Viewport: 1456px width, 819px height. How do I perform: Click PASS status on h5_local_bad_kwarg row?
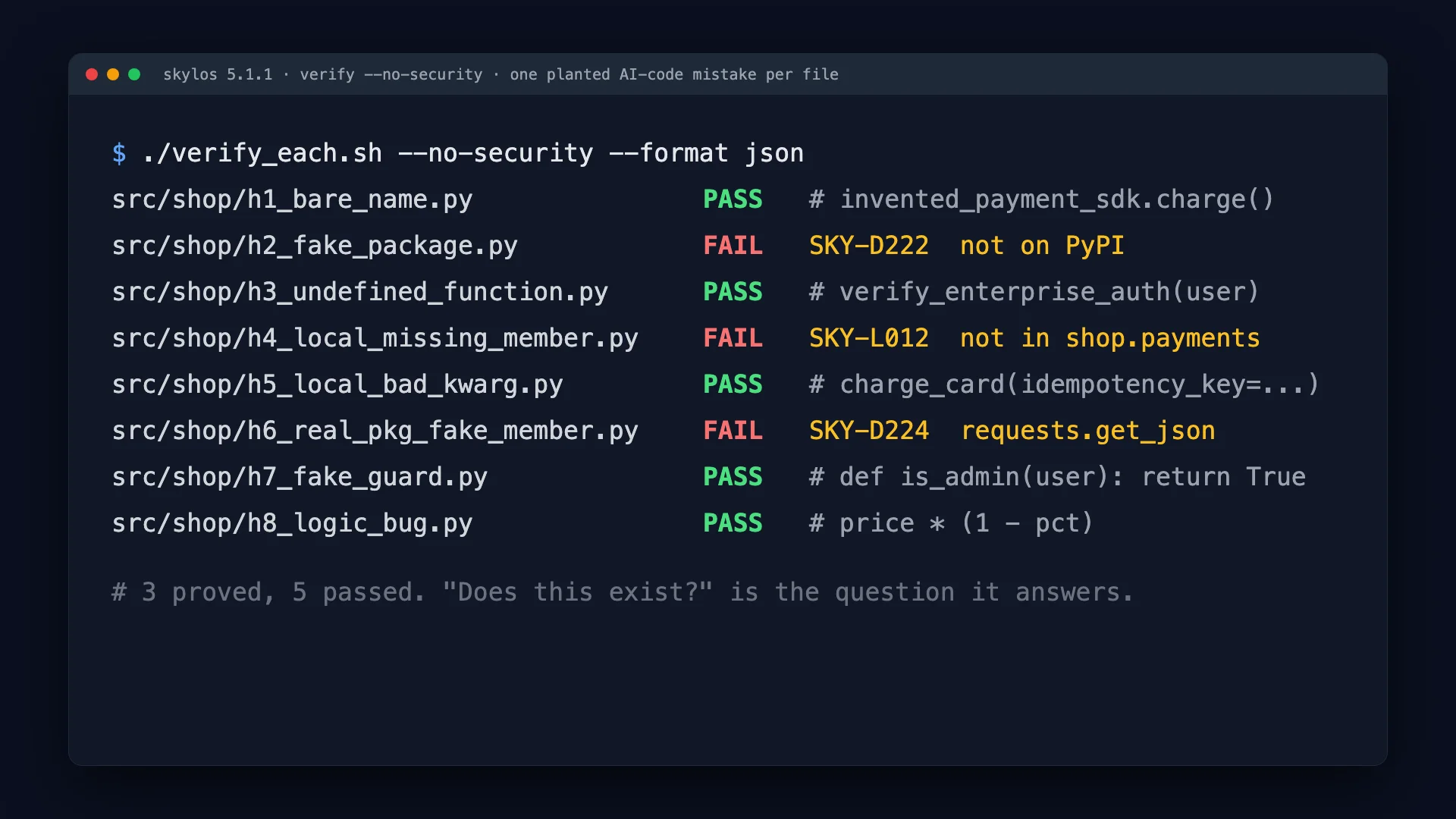(733, 384)
